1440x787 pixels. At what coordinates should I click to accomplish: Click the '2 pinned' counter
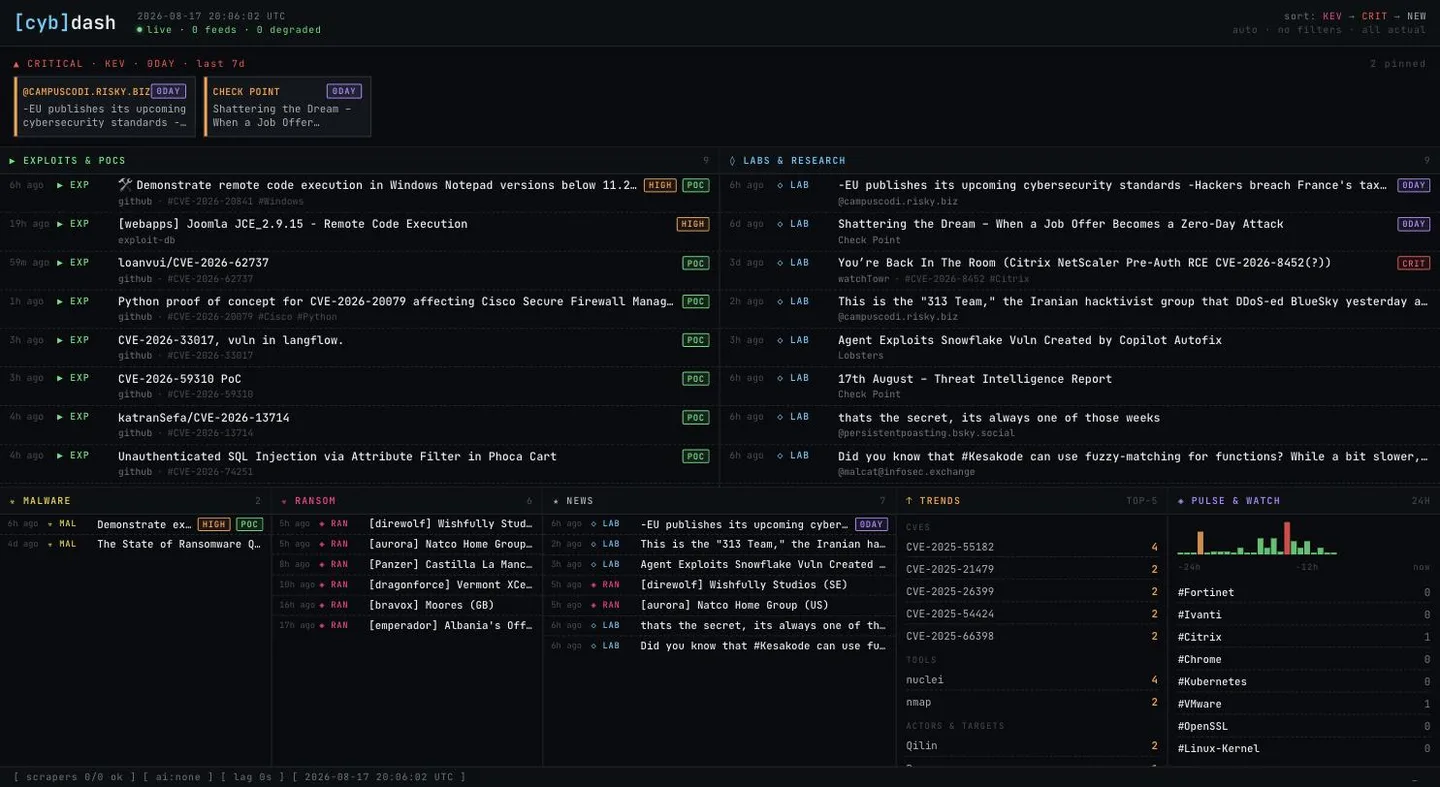click(x=1399, y=64)
